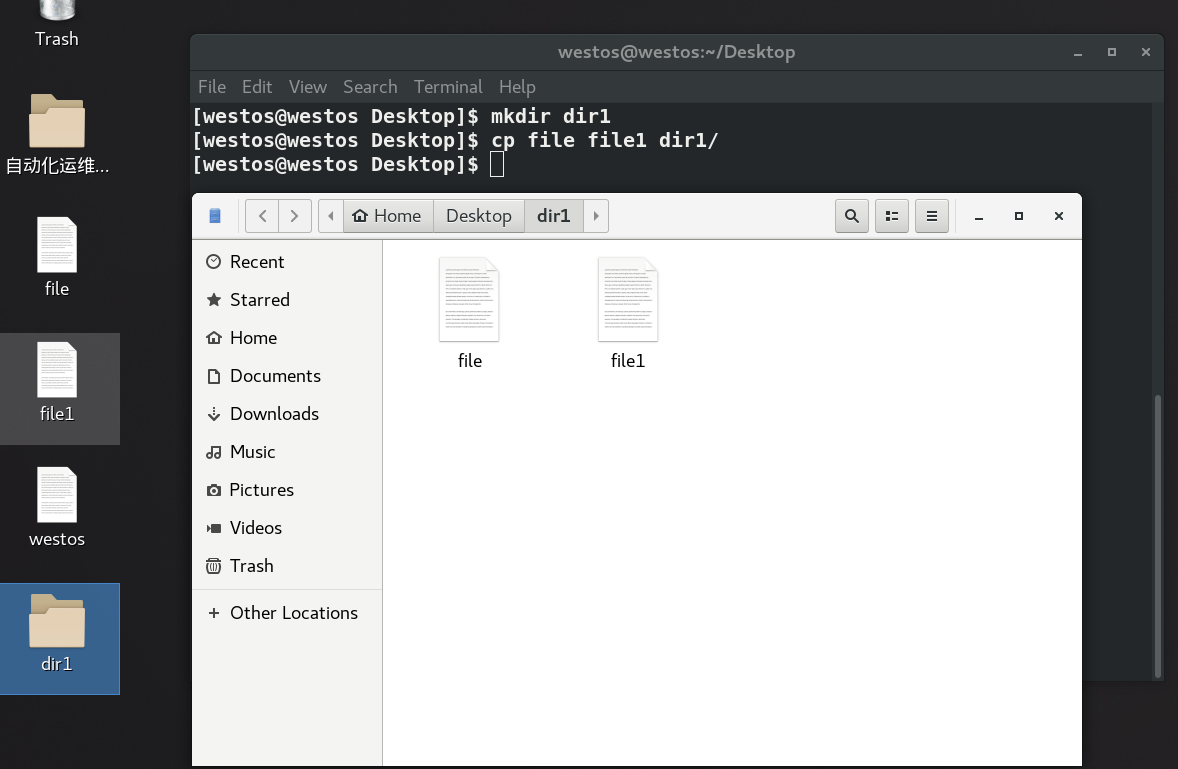1178x769 pixels.
Task: Open Music in the sidebar
Action: pyautogui.click(x=287, y=452)
